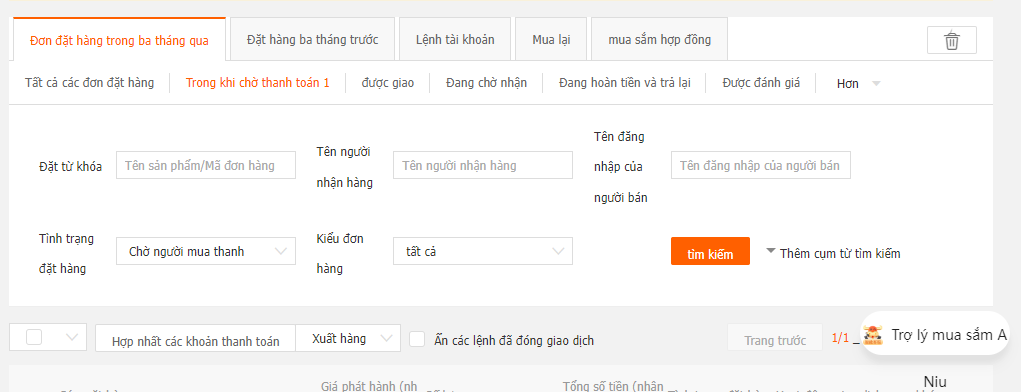
Task: Focus the Tên sản phẩm/Mã đơn hàng field
Action: (206, 165)
